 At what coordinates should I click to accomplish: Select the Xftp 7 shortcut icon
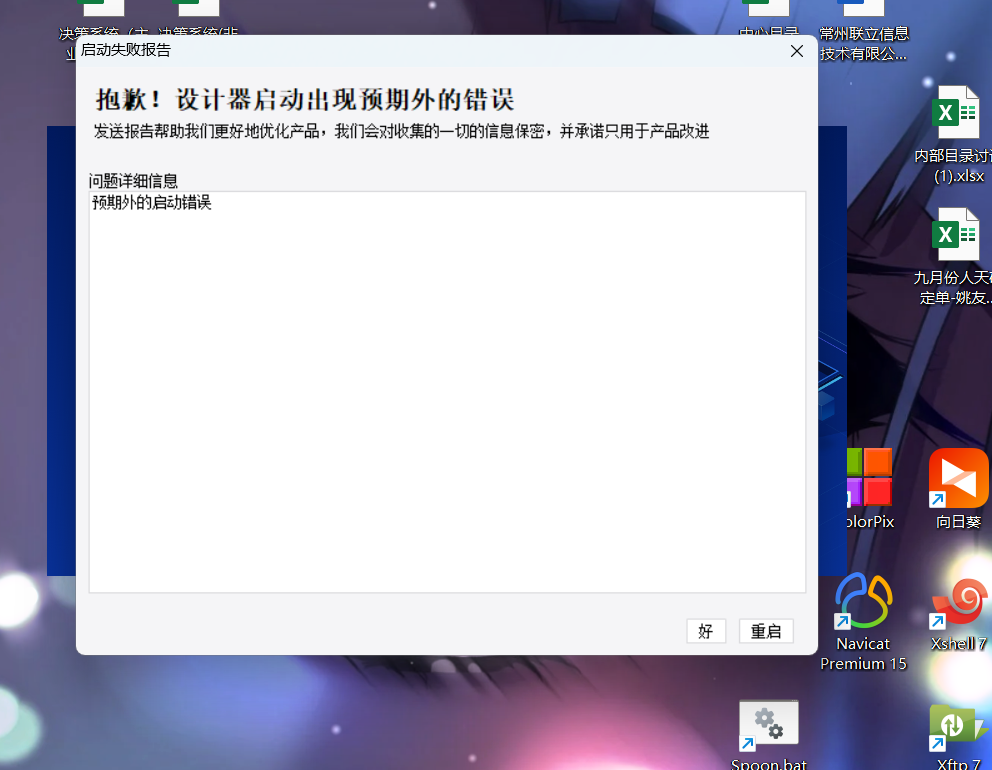point(958,726)
